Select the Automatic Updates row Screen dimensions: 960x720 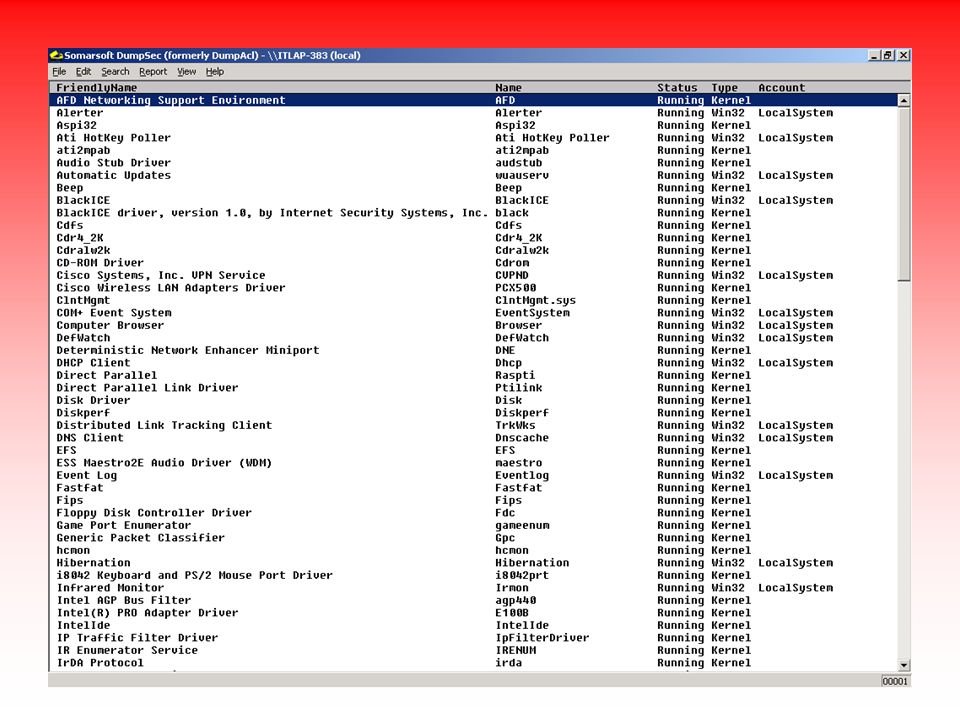[x=473, y=175]
